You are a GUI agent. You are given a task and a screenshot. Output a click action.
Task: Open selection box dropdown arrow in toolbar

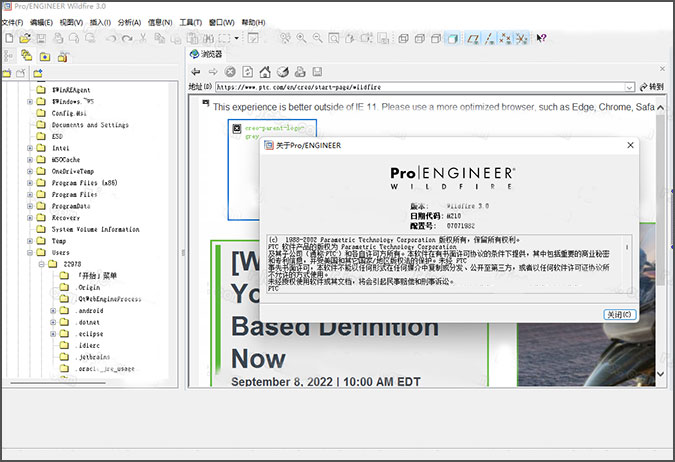pyautogui.click(x=236, y=38)
